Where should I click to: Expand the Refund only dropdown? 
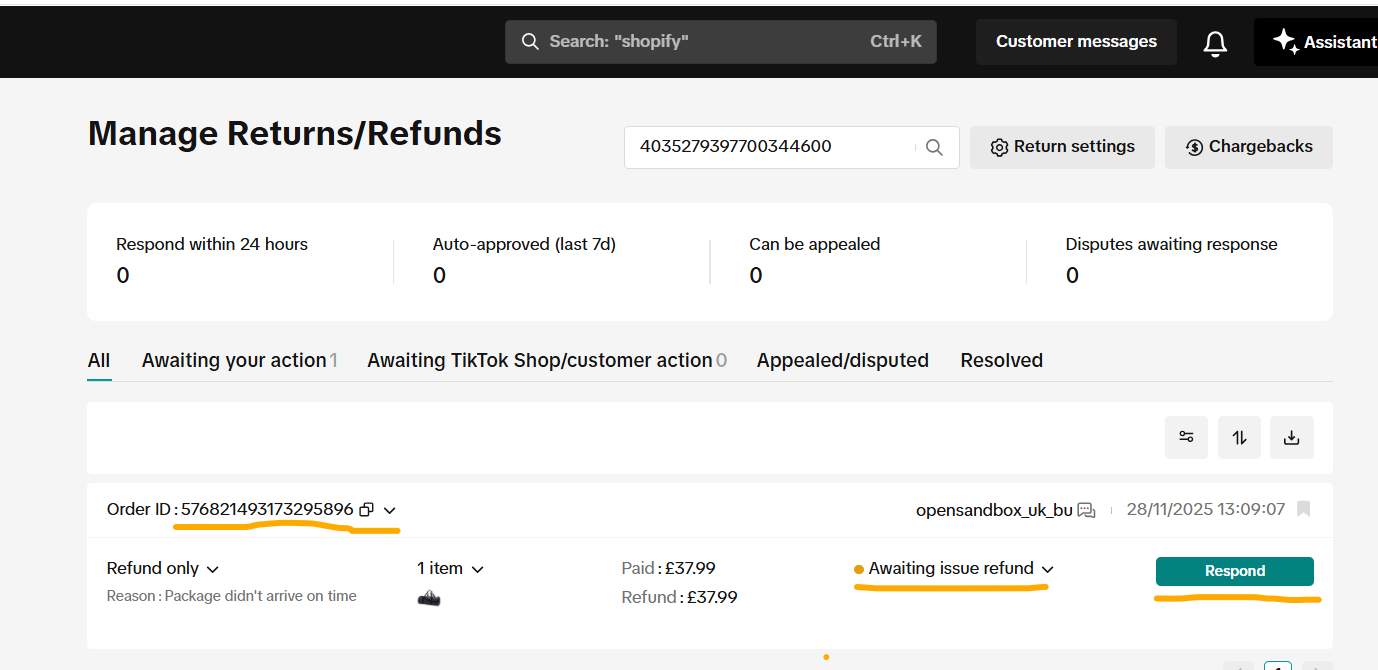coord(213,569)
